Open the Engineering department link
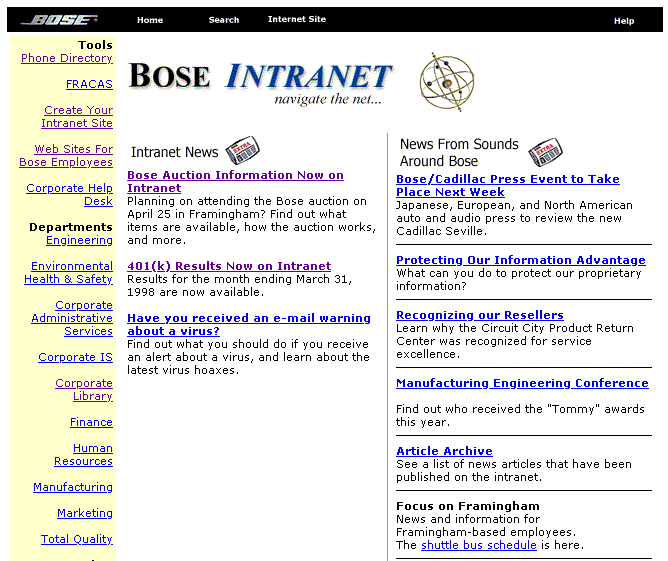 click(x=79, y=241)
